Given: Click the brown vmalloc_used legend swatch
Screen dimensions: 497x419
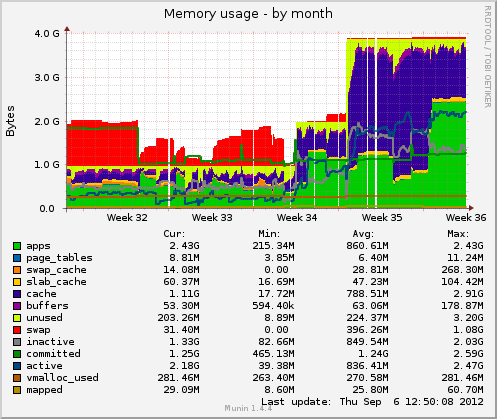Looking at the screenshot, I should pyautogui.click(x=17, y=378).
